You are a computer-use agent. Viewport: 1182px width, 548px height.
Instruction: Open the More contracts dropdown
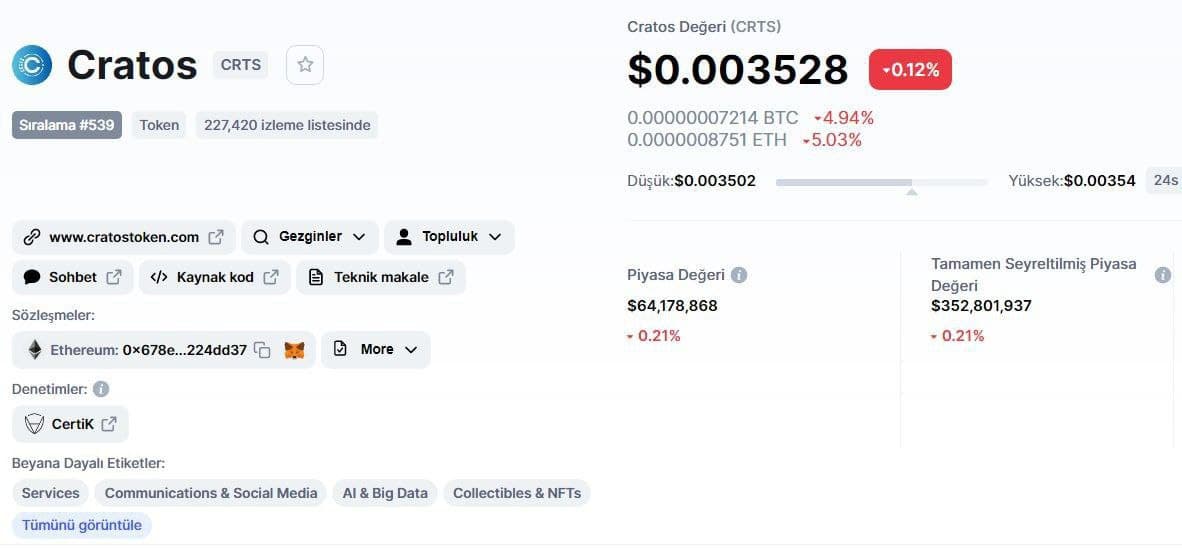tap(375, 350)
